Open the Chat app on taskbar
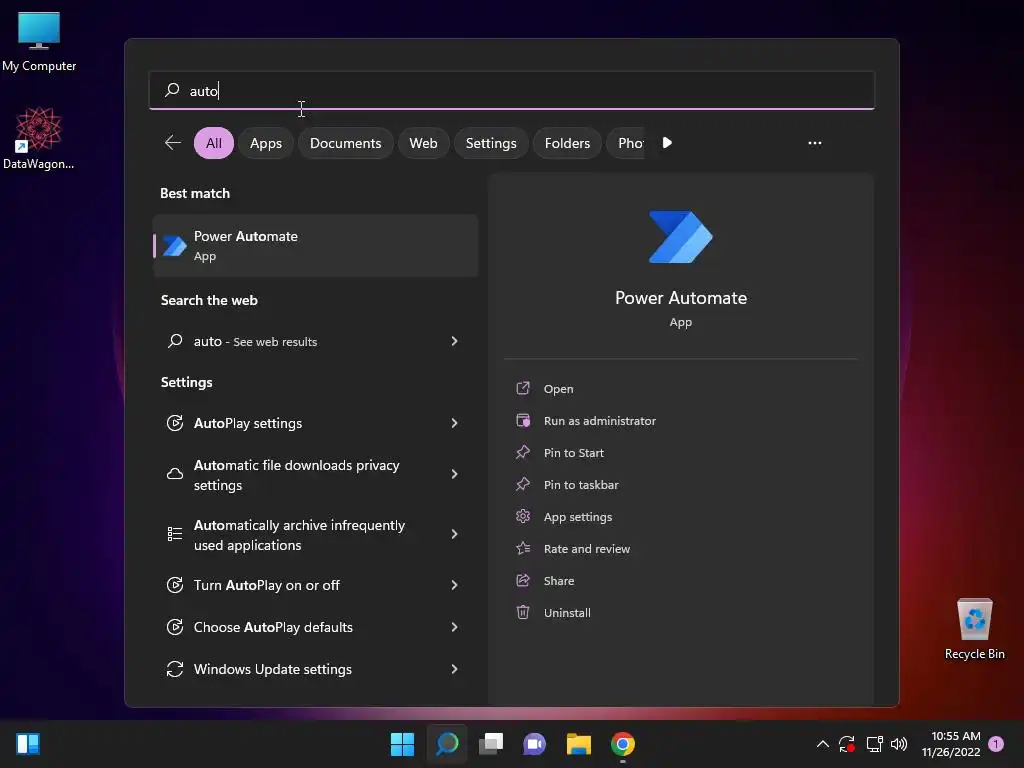Screen dimensions: 1024x768 coord(534,744)
